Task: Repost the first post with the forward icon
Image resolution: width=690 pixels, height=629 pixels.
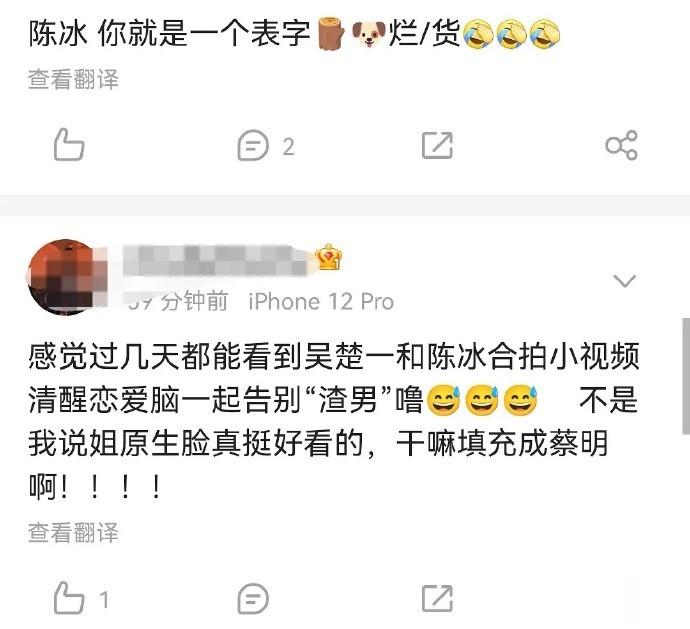Action: (437, 145)
